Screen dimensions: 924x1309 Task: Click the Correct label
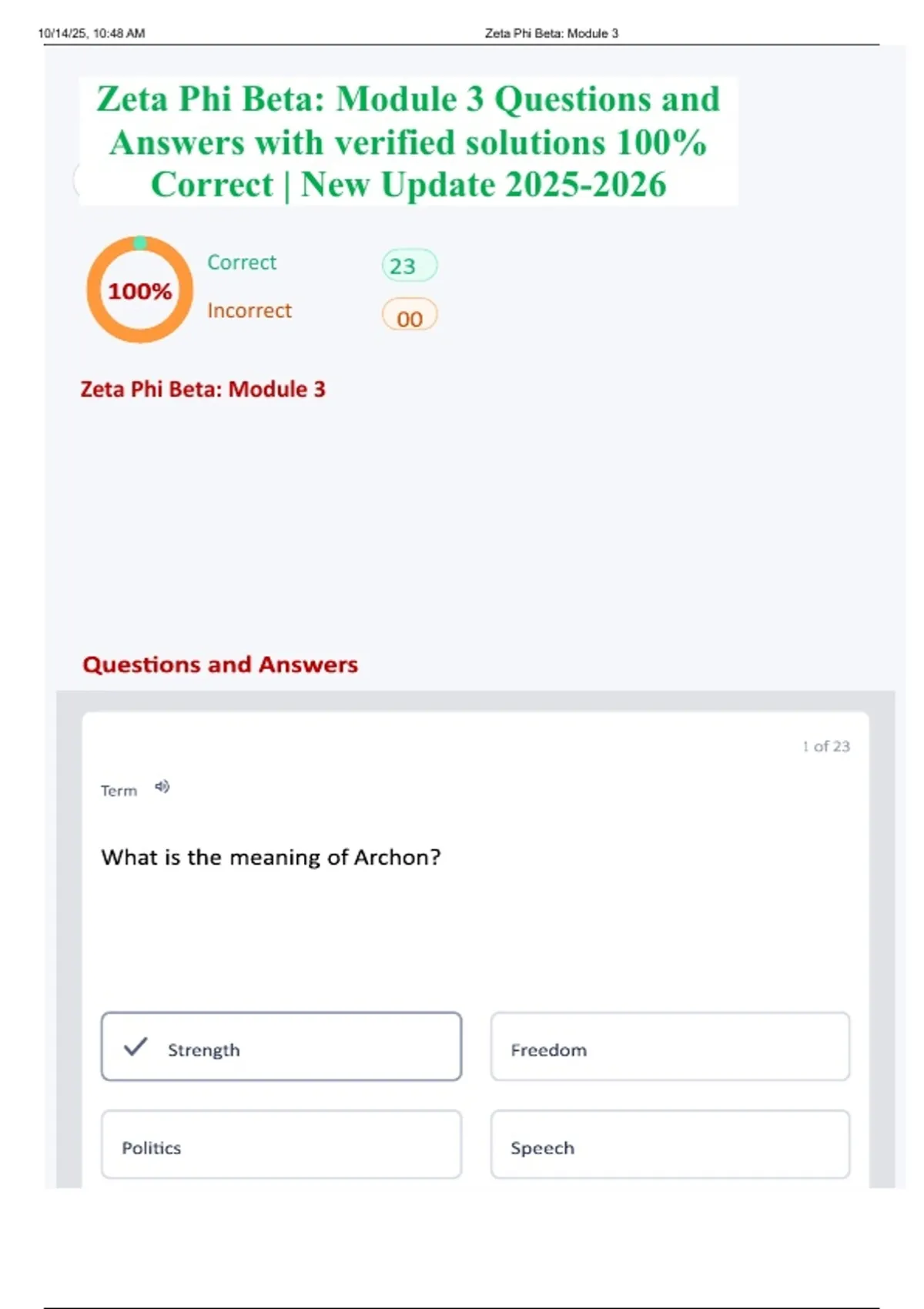pos(241,263)
